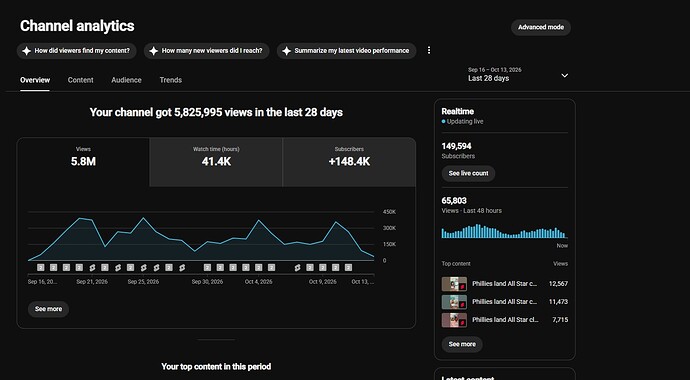690x380 pixels.
Task: Ask 'How many new viewers did I reach?'
Action: click(x=206, y=51)
